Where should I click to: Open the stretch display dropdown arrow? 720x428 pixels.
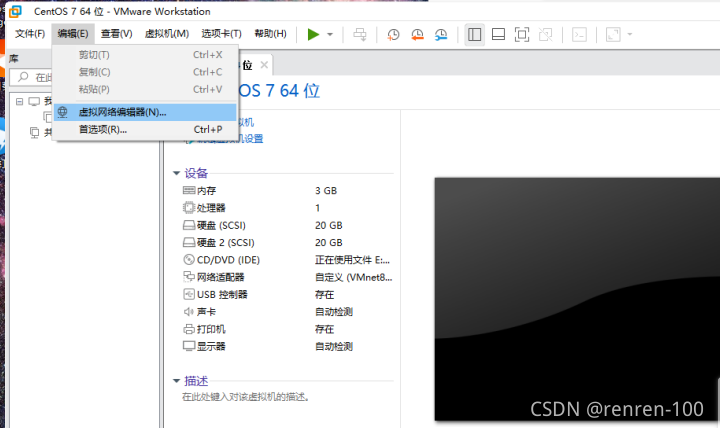coord(630,34)
